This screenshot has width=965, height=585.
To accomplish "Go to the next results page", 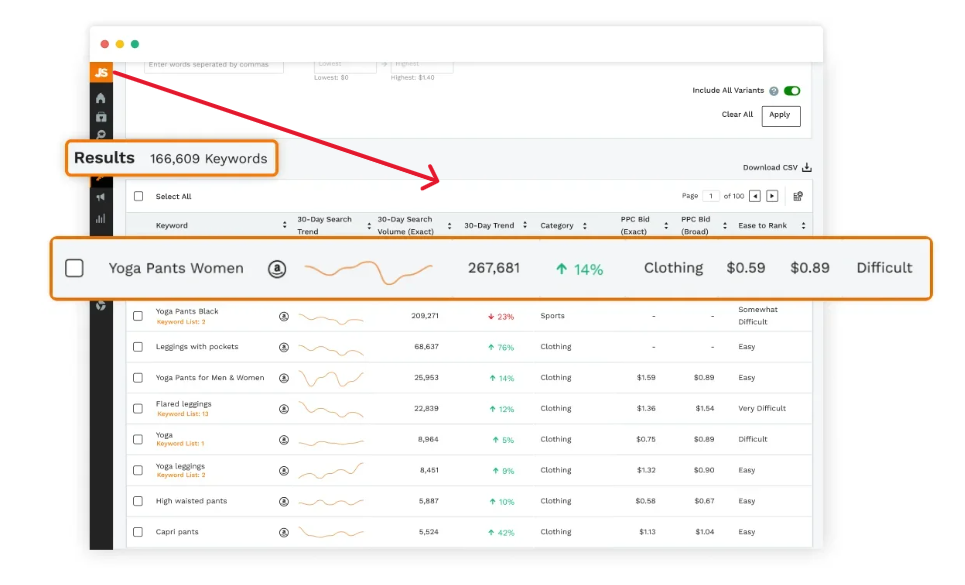I will tap(772, 196).
